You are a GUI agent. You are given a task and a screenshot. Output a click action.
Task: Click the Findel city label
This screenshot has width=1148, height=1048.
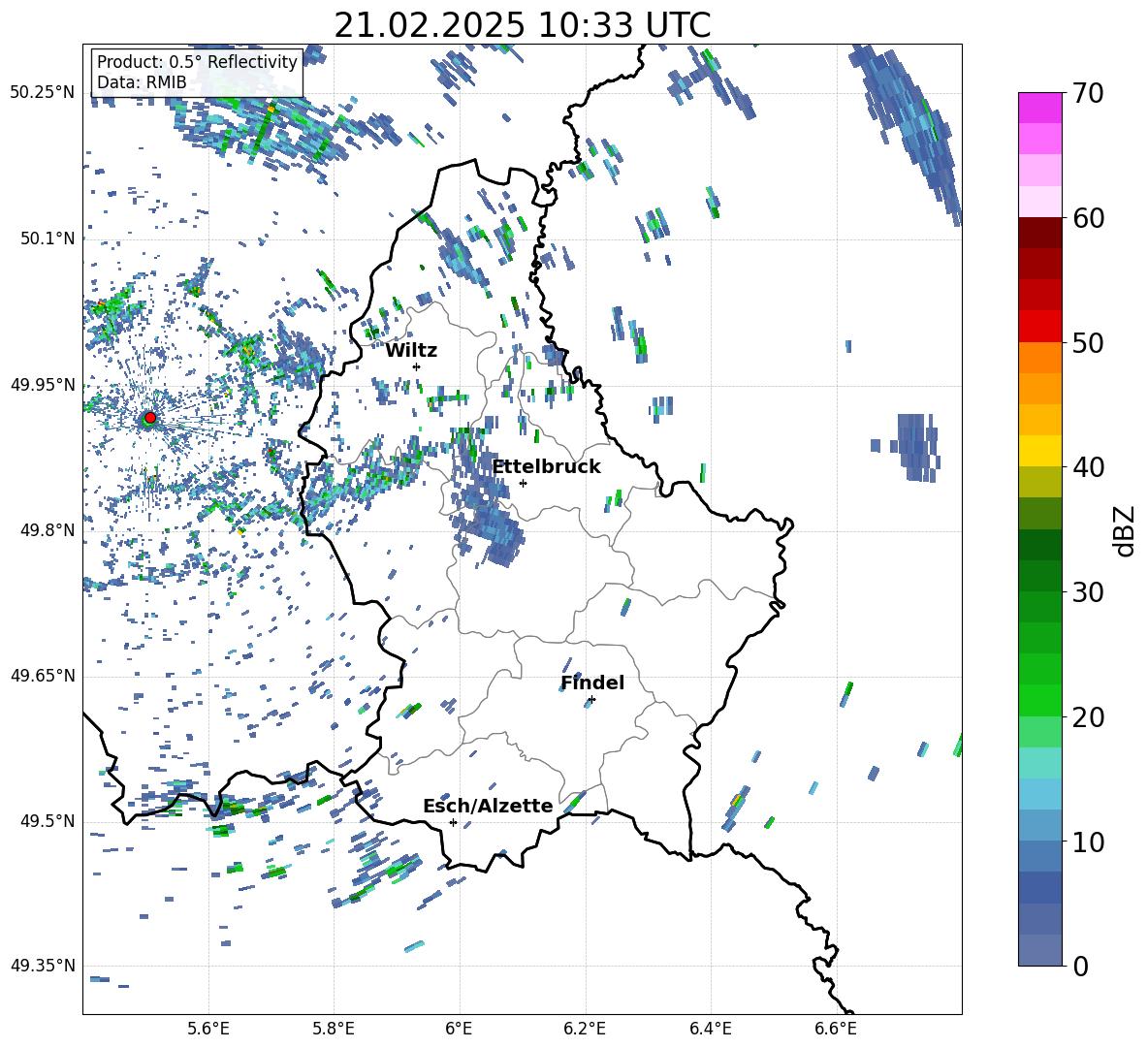click(x=592, y=683)
